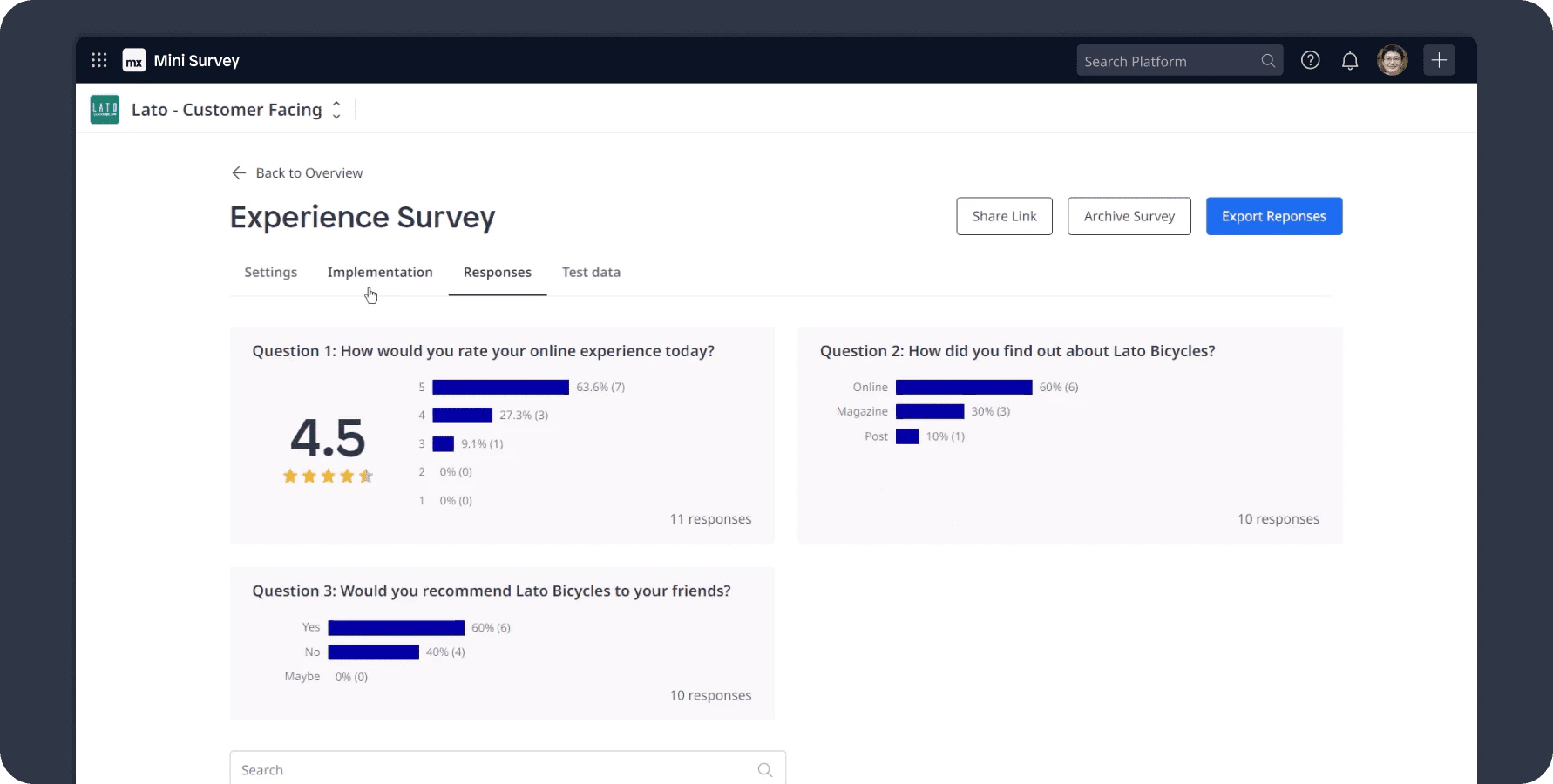Click the plus icon to create new item
The width and height of the screenshot is (1553, 784).
[x=1439, y=60]
